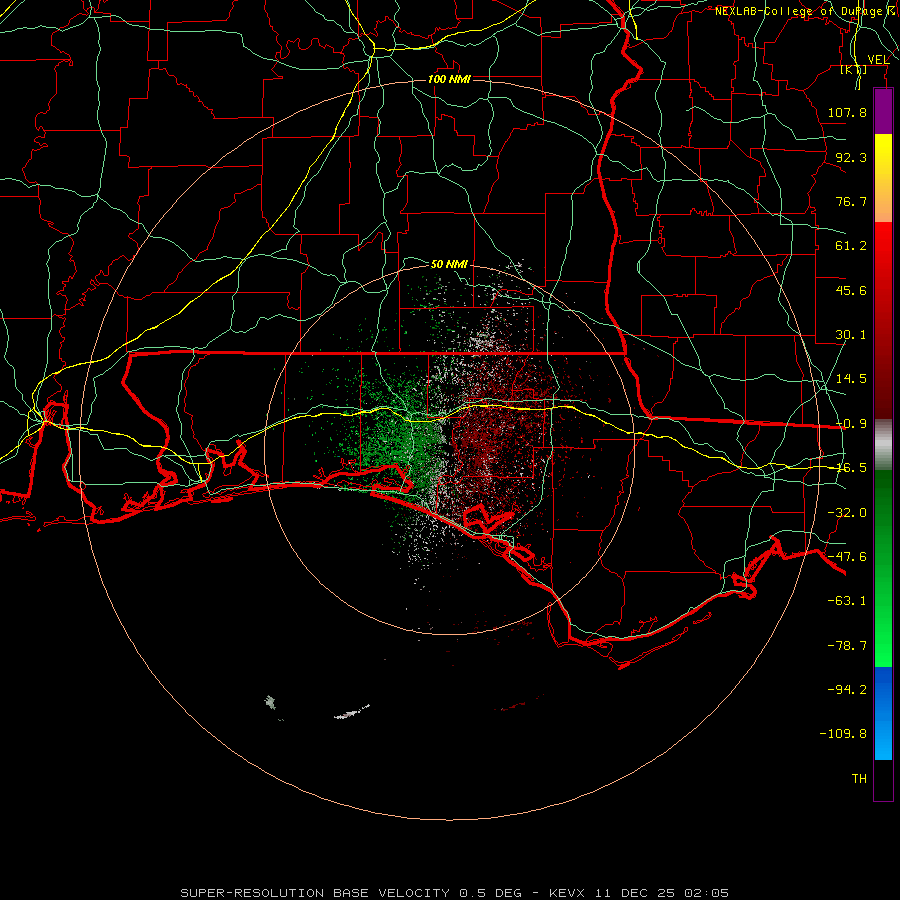Select the -63.1 velocity scale value
This screenshot has width=900, height=900.
[847, 601]
